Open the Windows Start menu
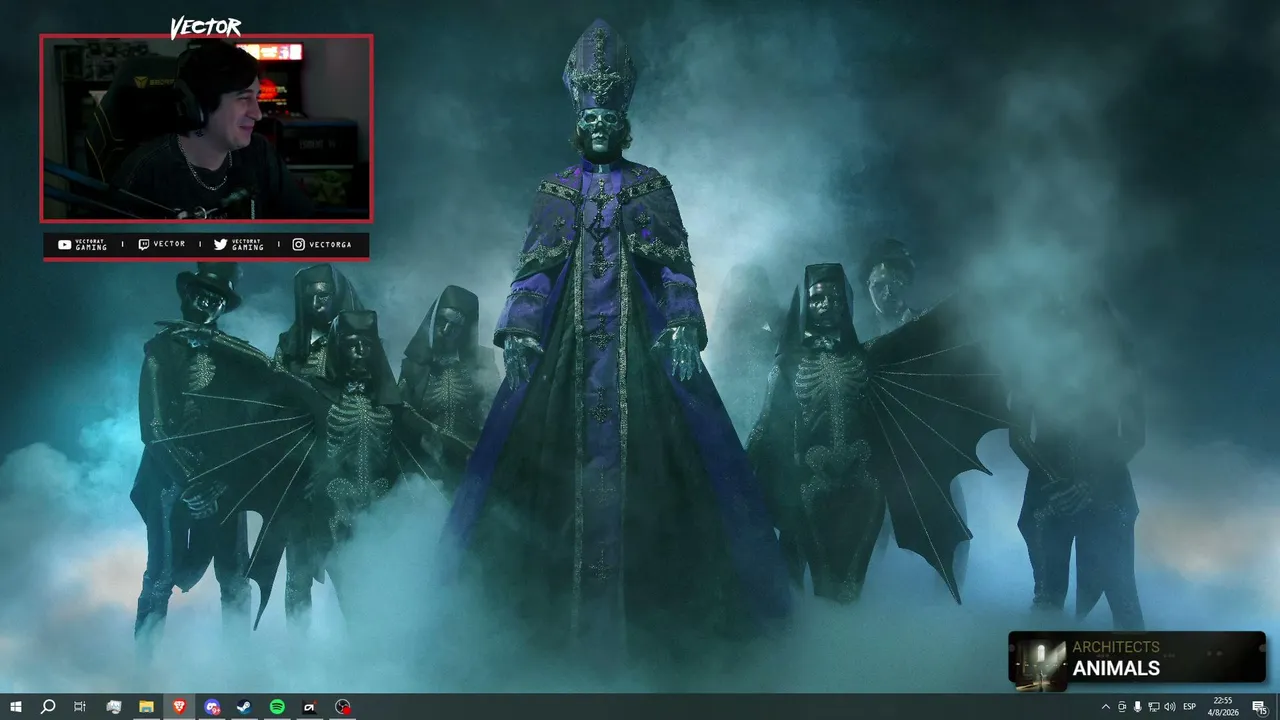1280x720 pixels. pyautogui.click(x=15, y=707)
